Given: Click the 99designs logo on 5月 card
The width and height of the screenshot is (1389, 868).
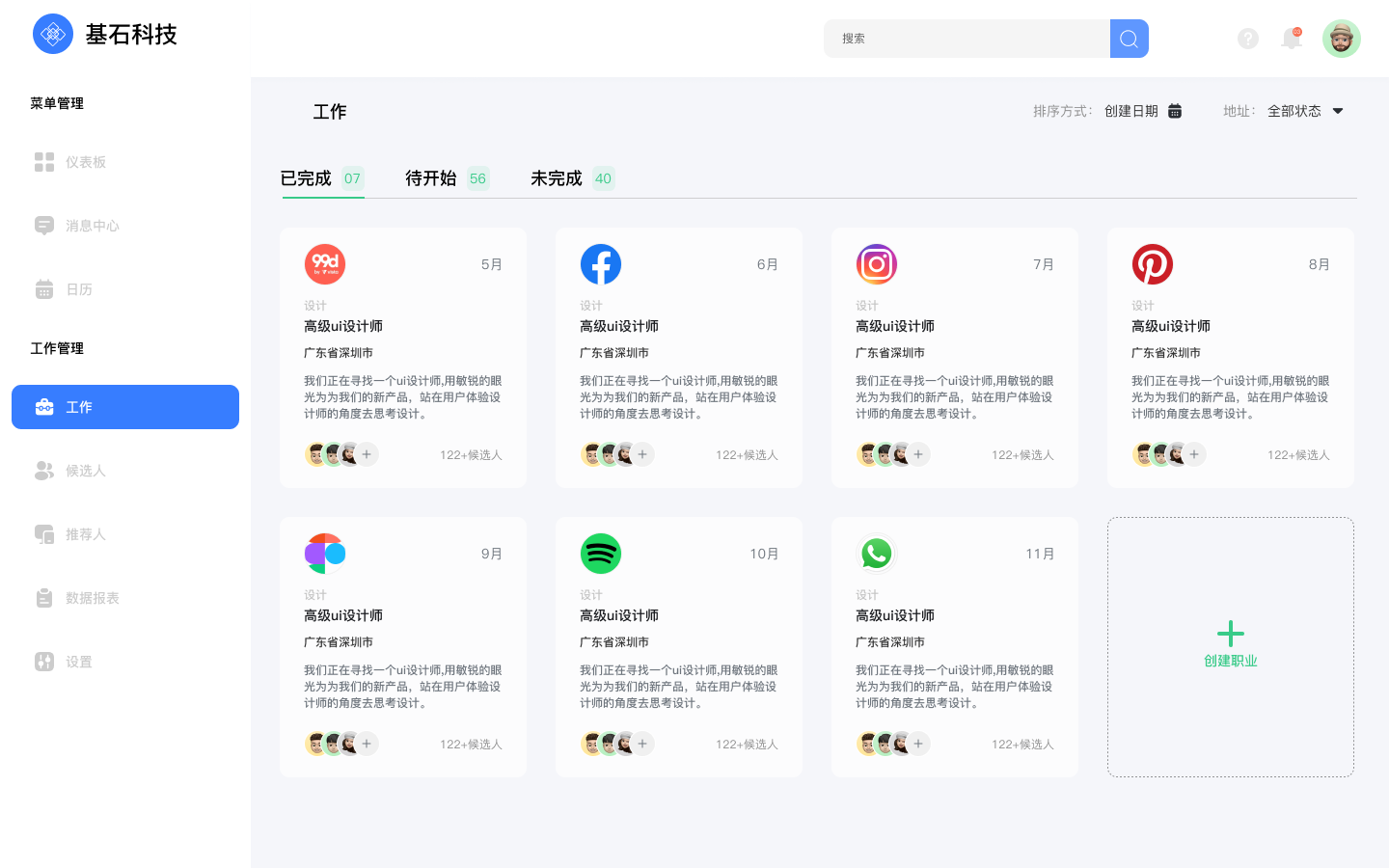Looking at the screenshot, I should [325, 264].
